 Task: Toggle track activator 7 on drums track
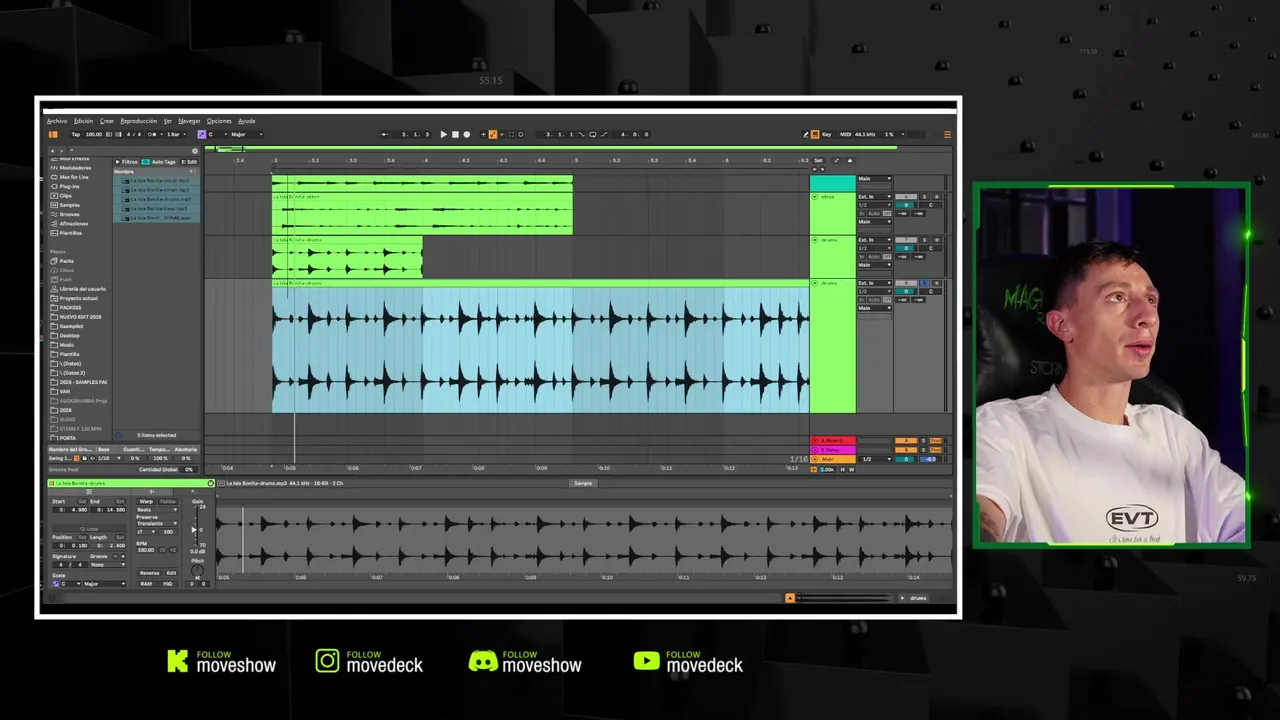pos(906,240)
